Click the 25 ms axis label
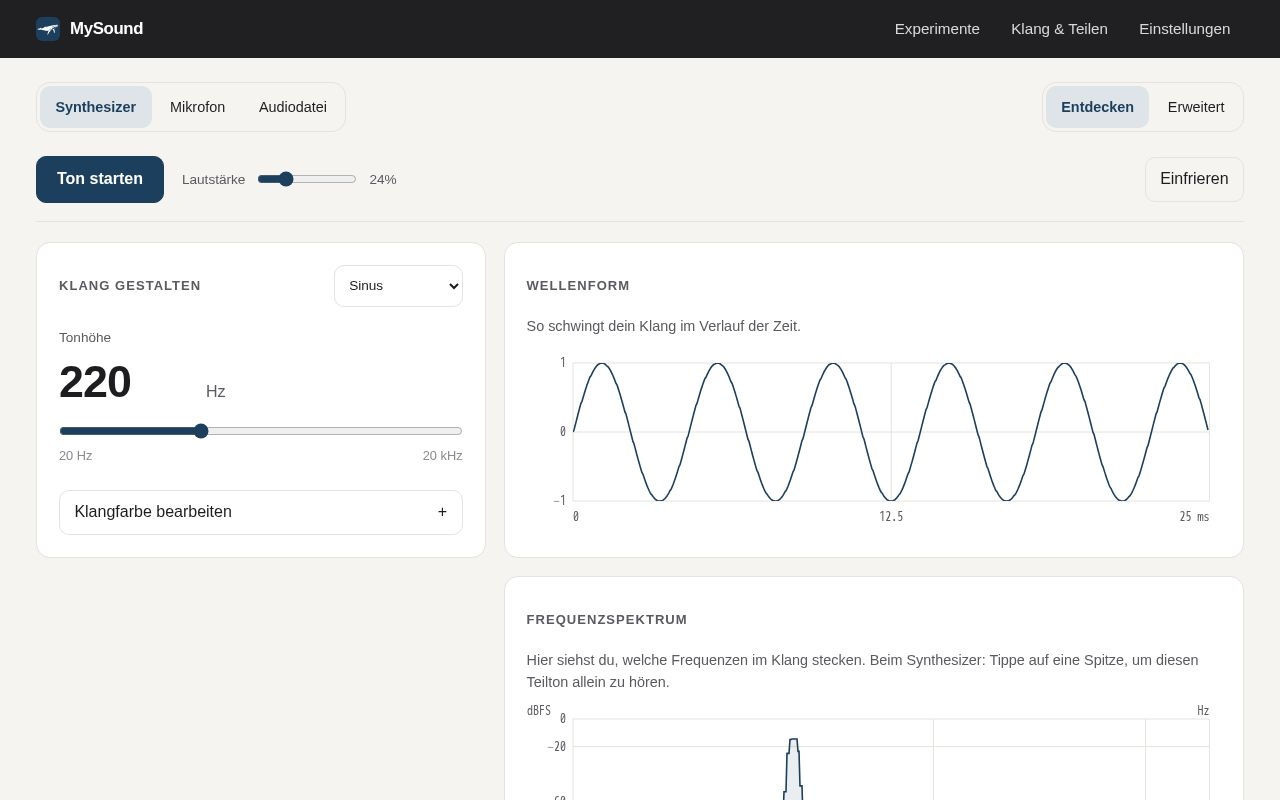This screenshot has width=1280, height=800. pyautogui.click(x=1194, y=517)
